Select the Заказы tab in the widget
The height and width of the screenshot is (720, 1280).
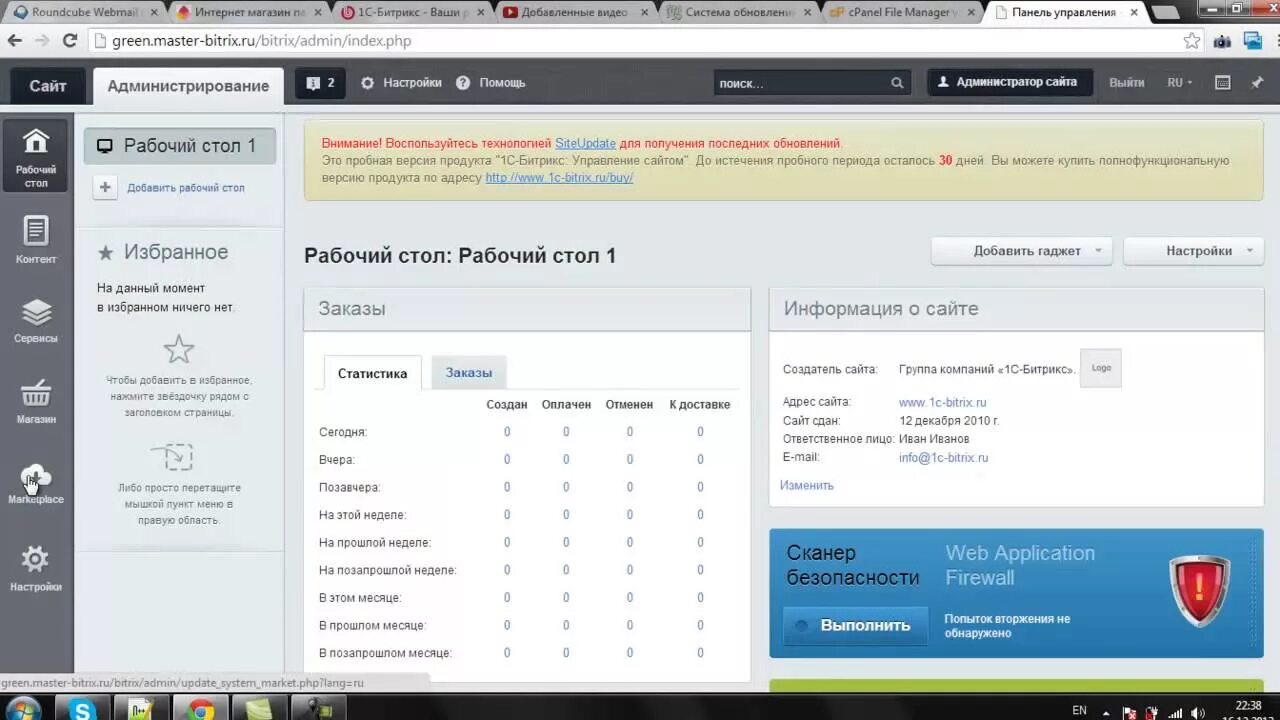(469, 372)
